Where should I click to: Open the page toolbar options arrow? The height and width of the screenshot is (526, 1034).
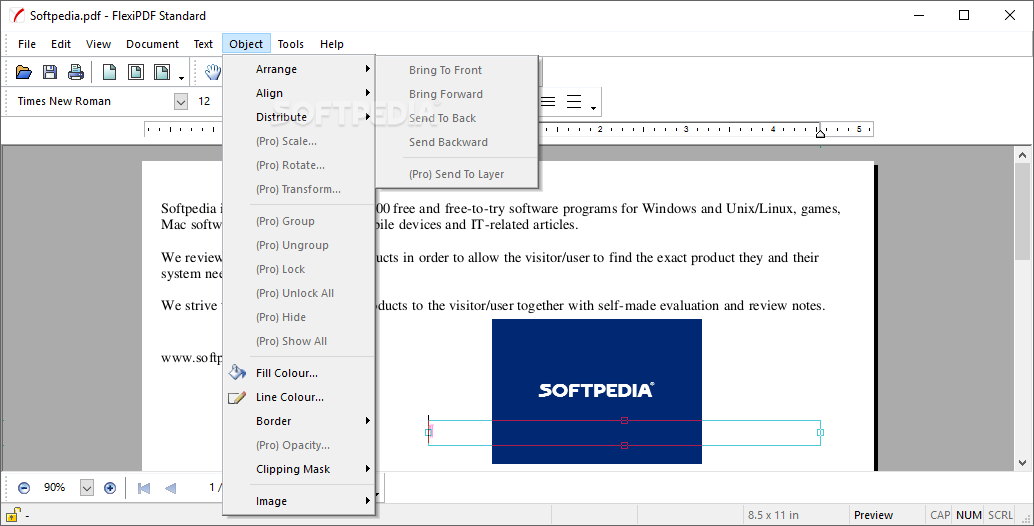[x=181, y=78]
